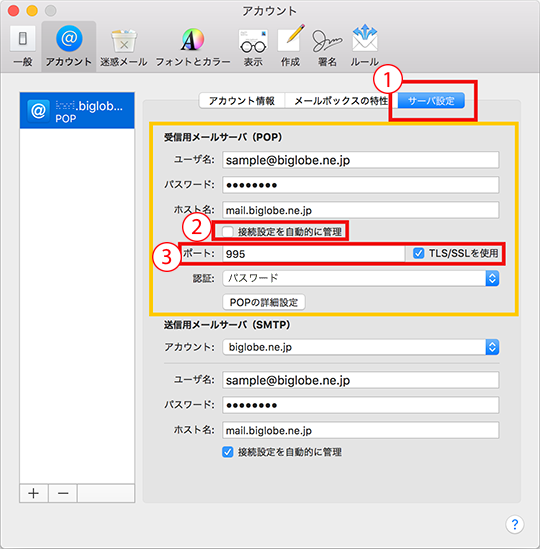Open the SMTP アカウント biglobe.ne.jp dropdown
540x549 pixels.
[x=361, y=347]
